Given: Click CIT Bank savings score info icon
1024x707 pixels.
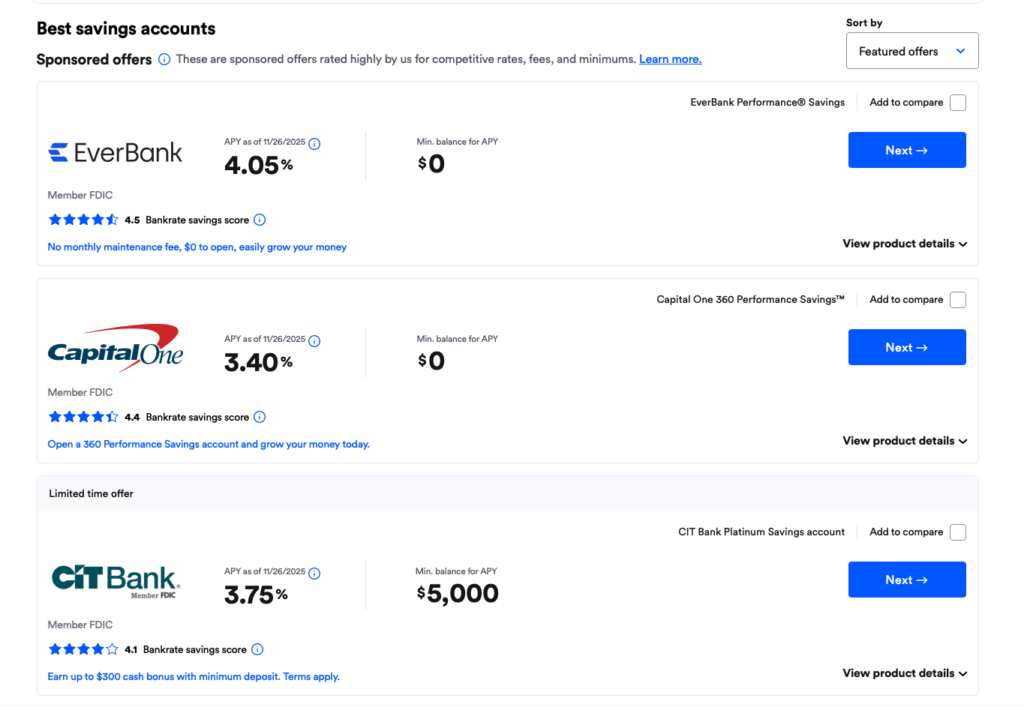Looking at the screenshot, I should (257, 649).
